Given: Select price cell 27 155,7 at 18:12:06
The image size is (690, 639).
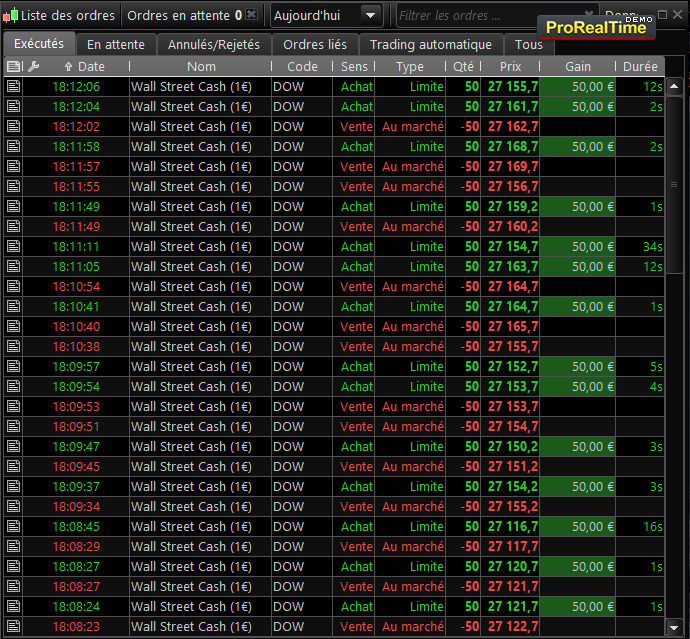Looking at the screenshot, I should click(510, 86).
